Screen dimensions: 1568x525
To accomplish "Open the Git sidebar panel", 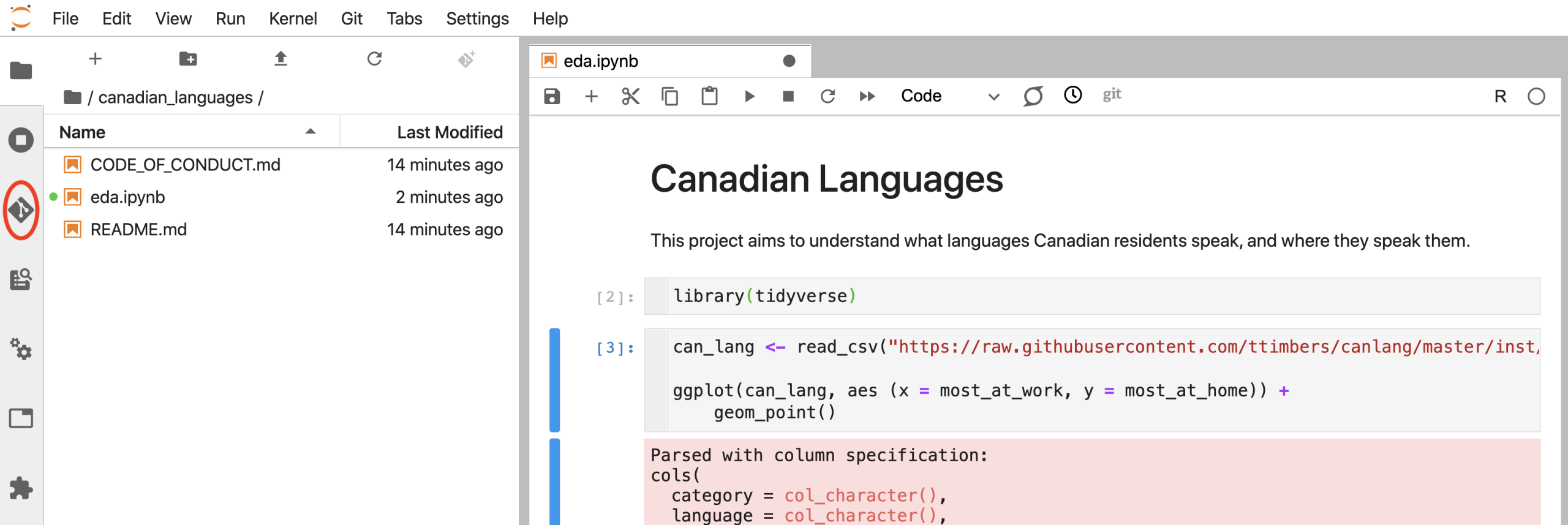I will click(21, 210).
